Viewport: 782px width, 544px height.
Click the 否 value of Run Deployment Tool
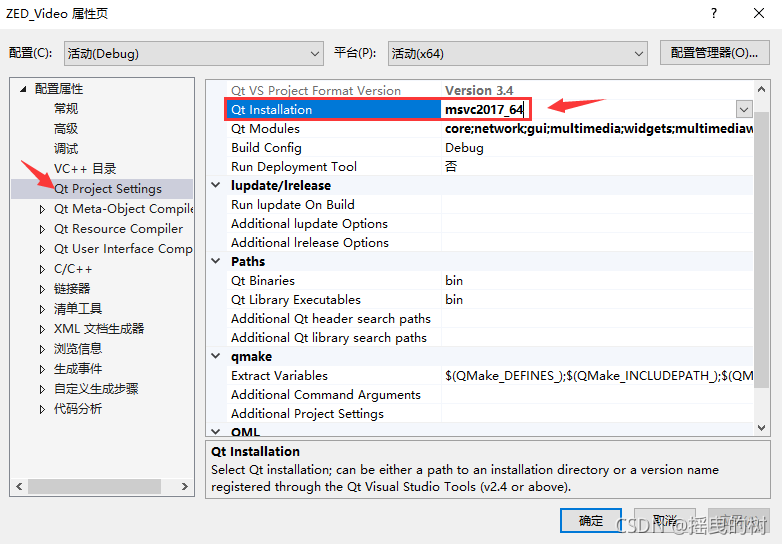coord(451,167)
